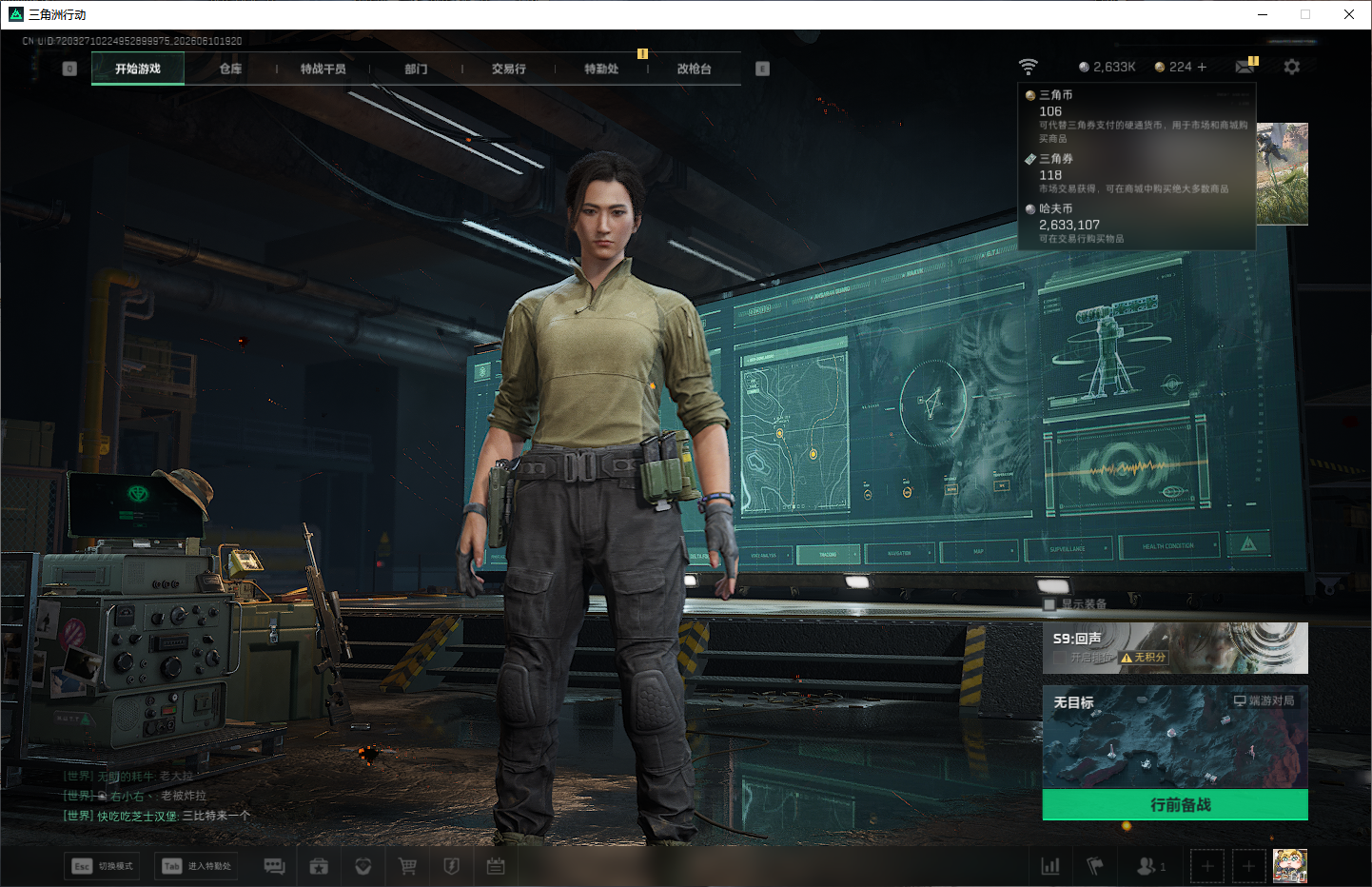1372x887 pixels.
Task: Click the 切换模式 Esc button
Action: point(104,866)
